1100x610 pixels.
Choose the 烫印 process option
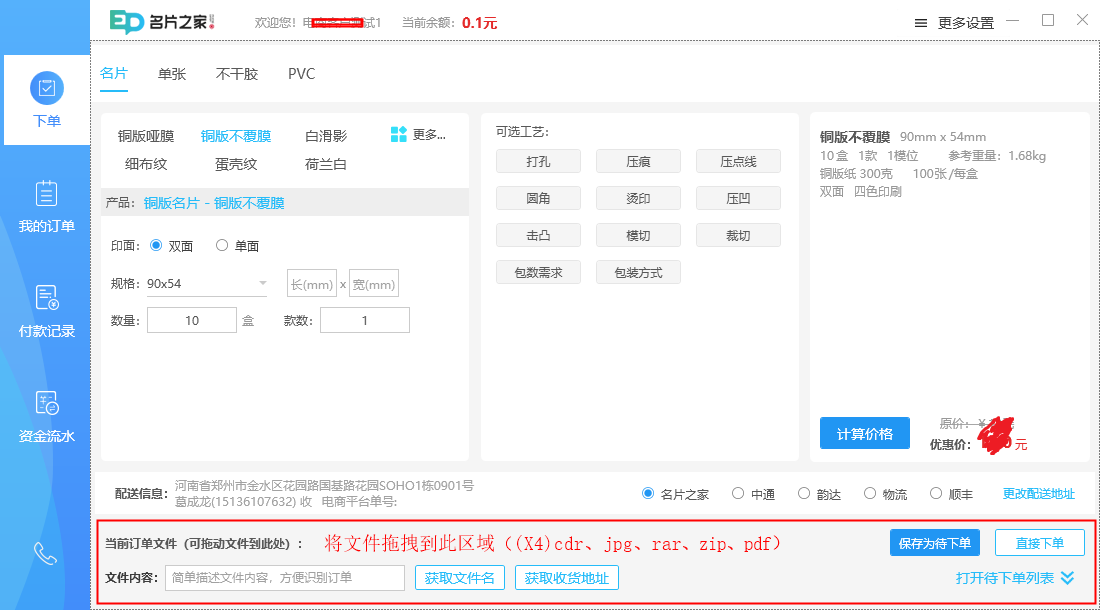point(638,198)
